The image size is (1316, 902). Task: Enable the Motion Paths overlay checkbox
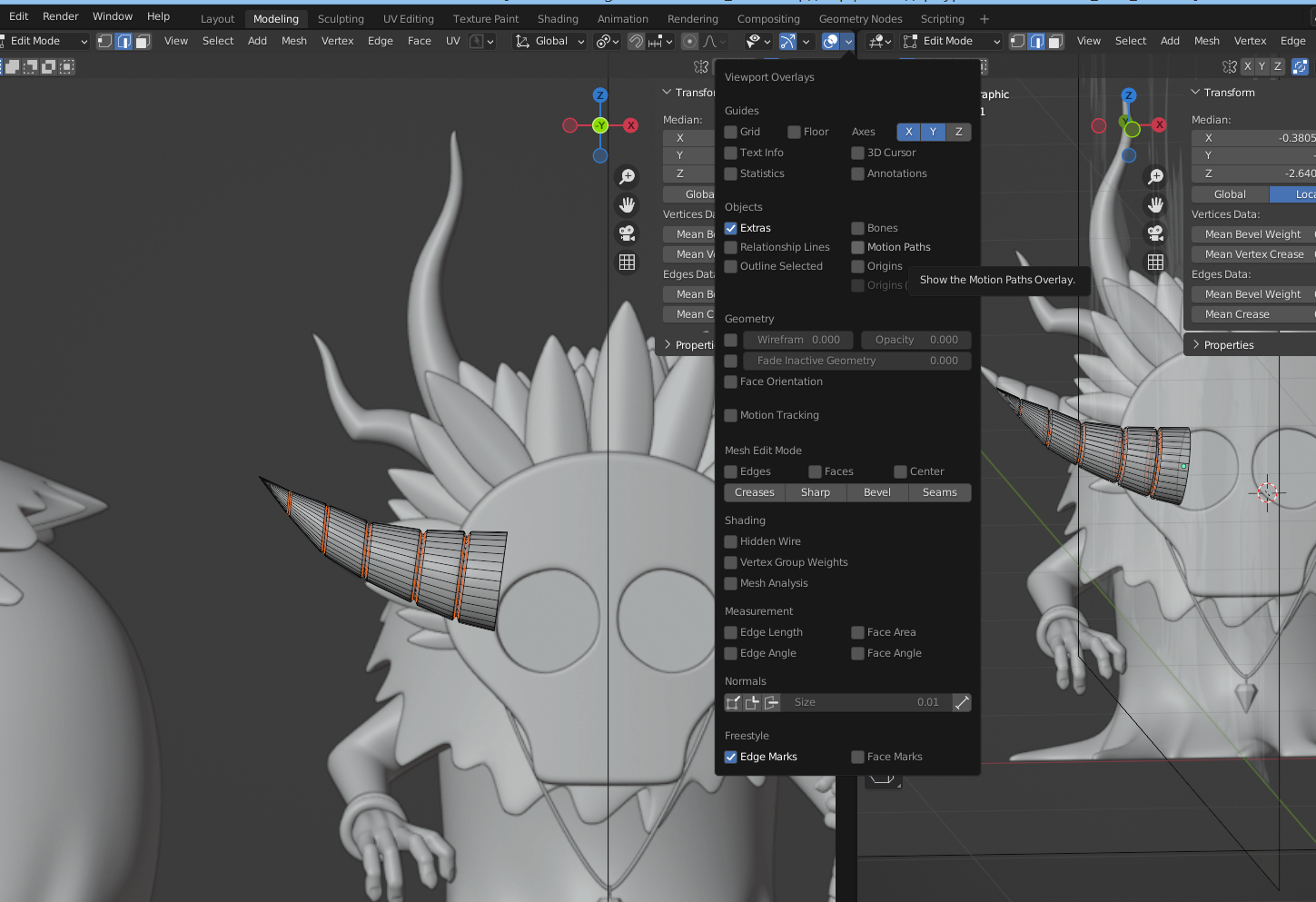click(857, 247)
